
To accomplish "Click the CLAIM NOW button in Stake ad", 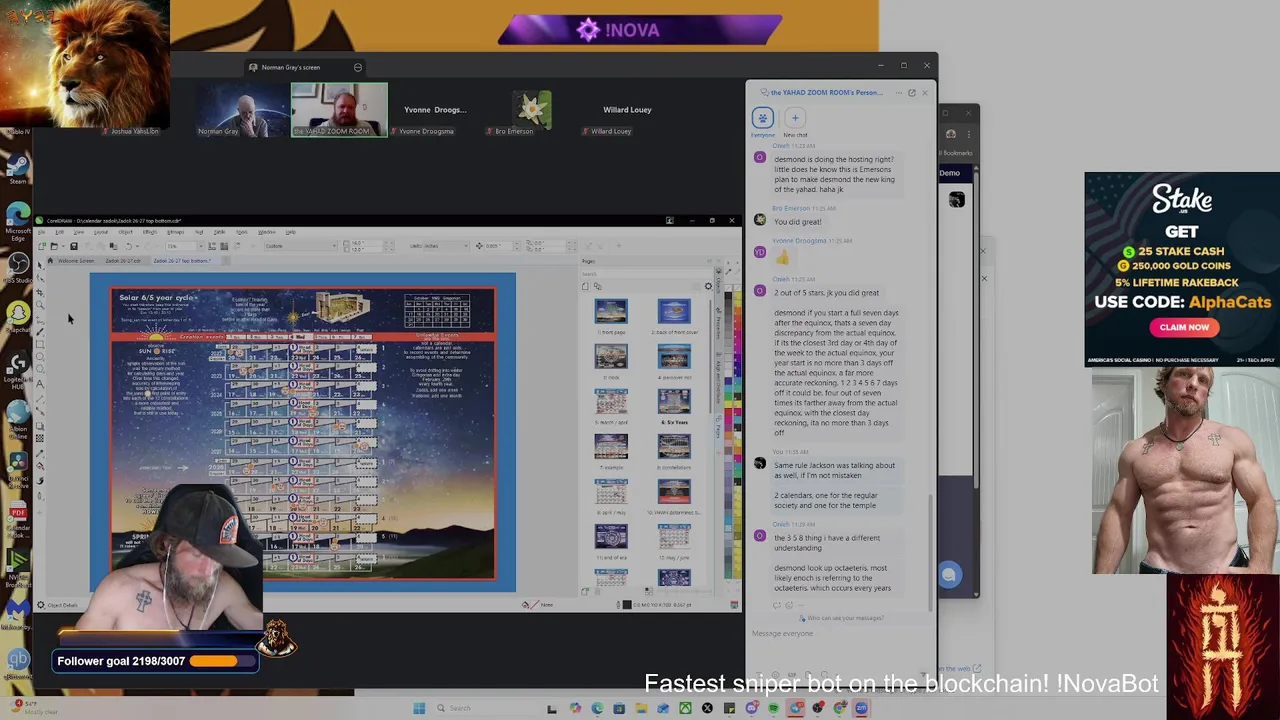I will (1184, 327).
